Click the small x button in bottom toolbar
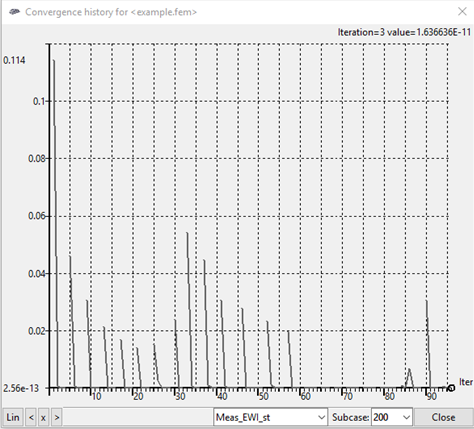 43,417
